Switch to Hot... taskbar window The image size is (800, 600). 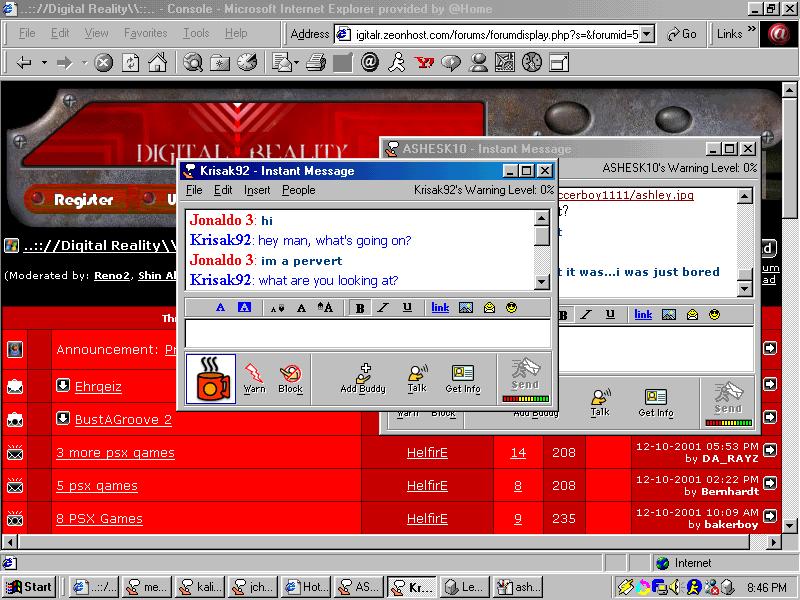pos(307,587)
